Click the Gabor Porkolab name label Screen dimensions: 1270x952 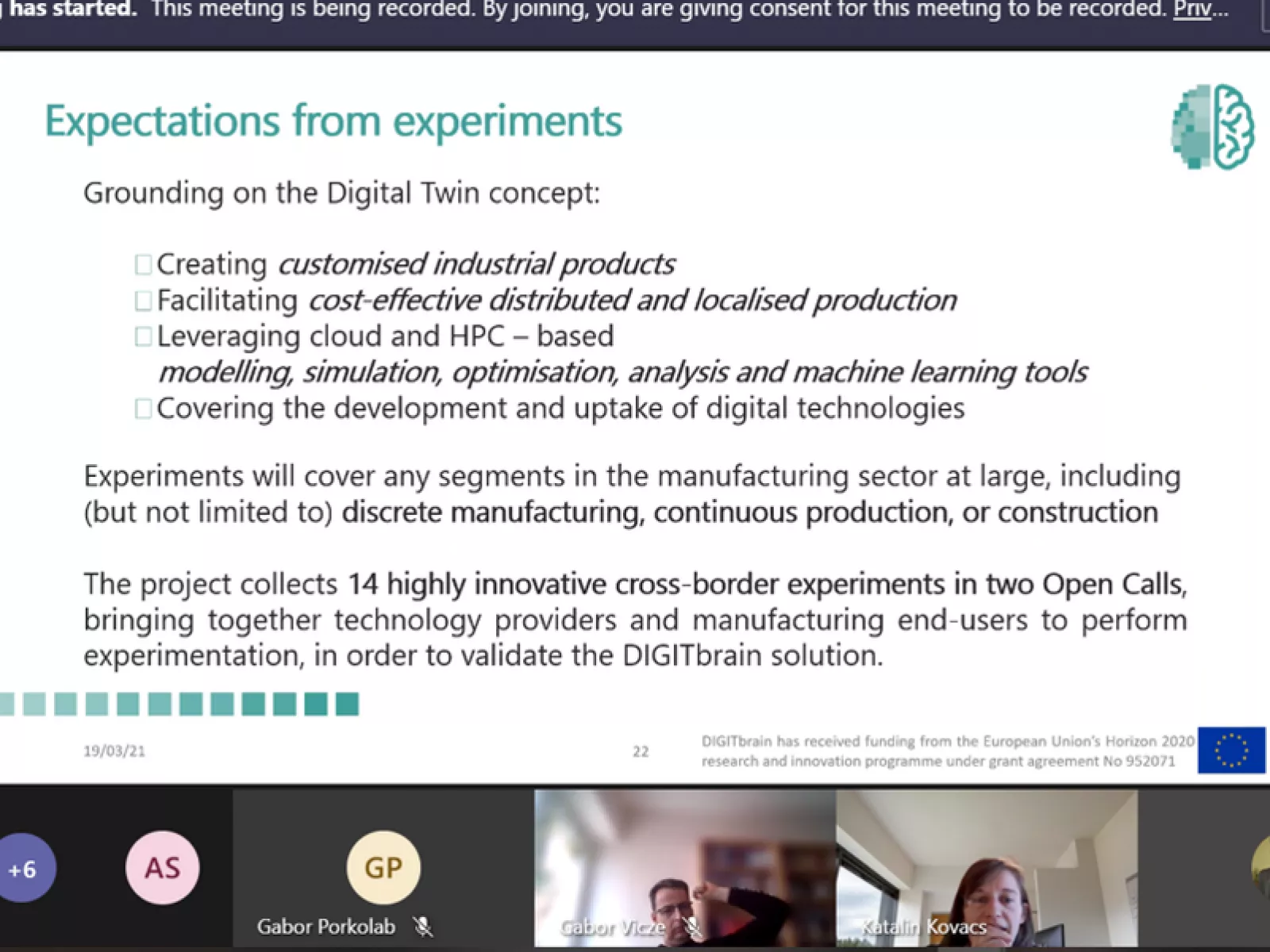click(x=325, y=927)
